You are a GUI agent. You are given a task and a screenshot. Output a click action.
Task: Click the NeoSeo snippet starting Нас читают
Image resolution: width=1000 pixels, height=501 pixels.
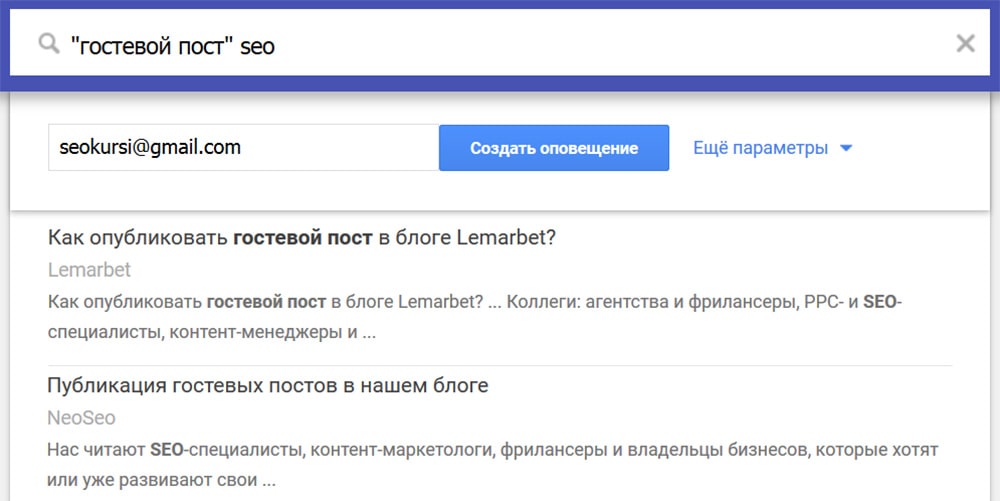click(x=492, y=450)
